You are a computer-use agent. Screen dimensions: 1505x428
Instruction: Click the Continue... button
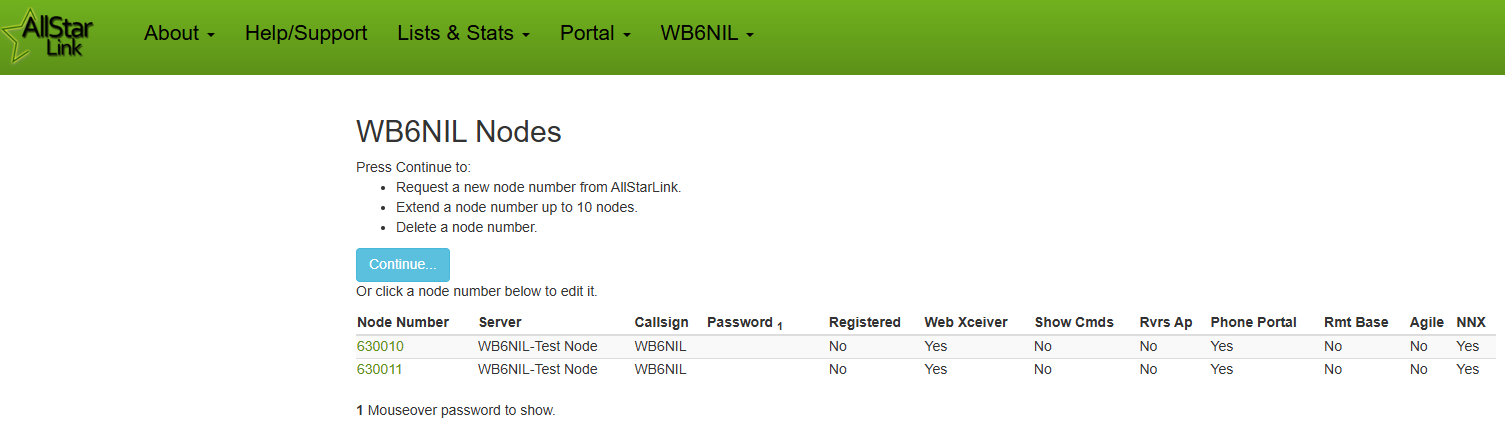[403, 265]
